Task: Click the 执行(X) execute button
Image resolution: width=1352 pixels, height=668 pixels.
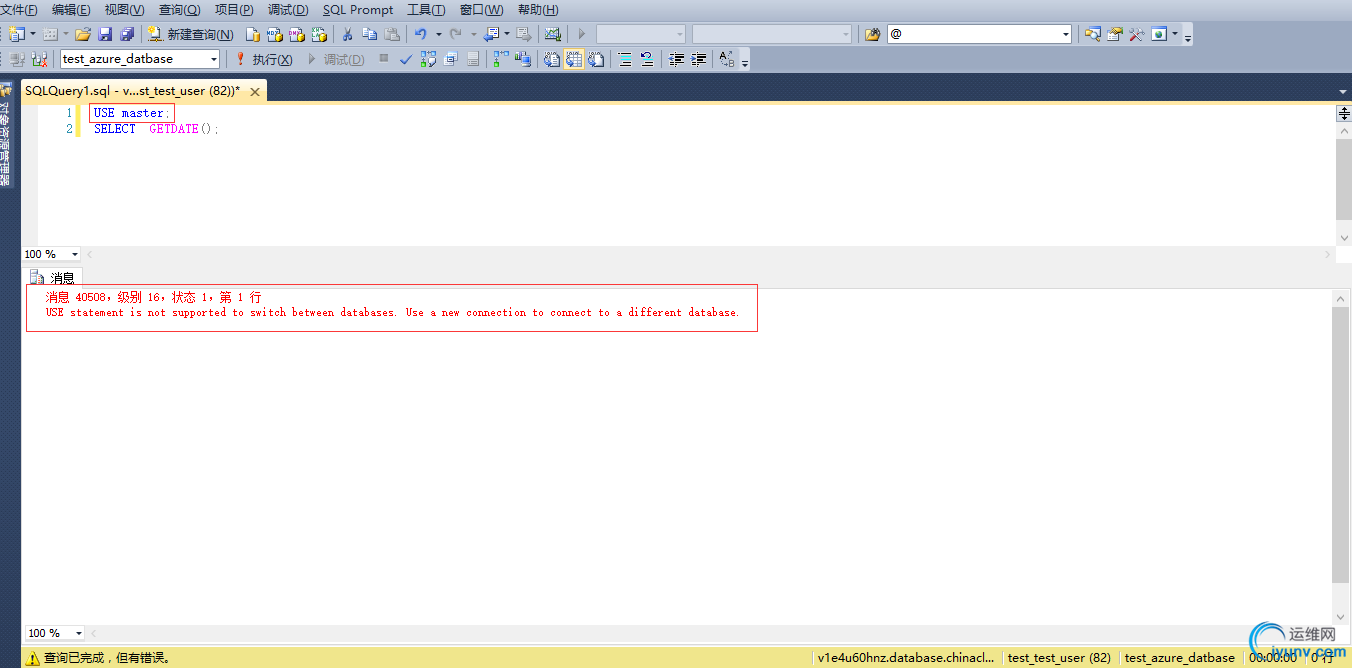Action: 265,59
